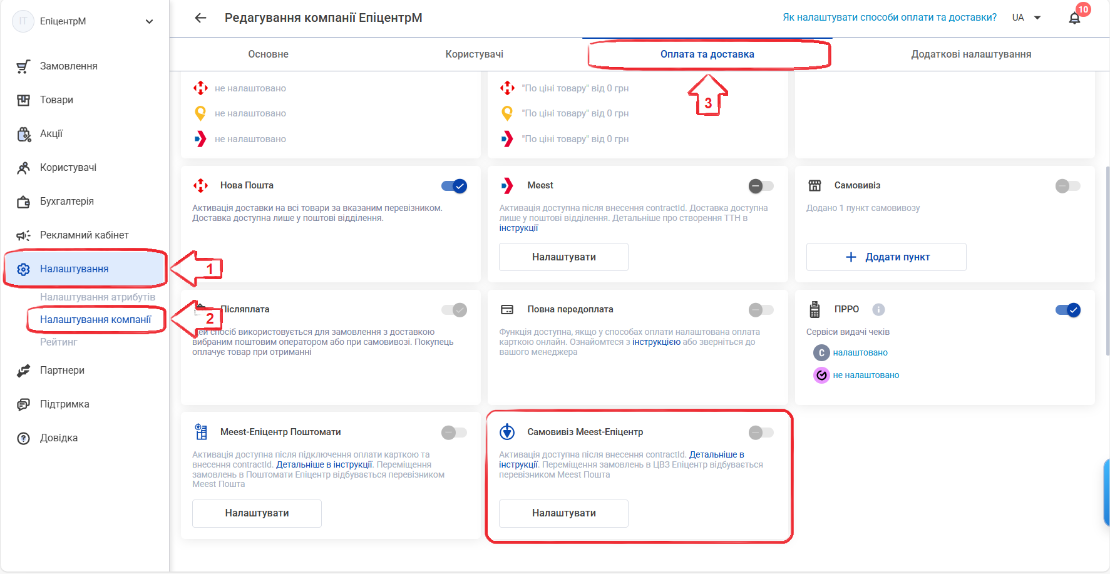
Task: Open the UA language dropdown
Action: (1026, 18)
